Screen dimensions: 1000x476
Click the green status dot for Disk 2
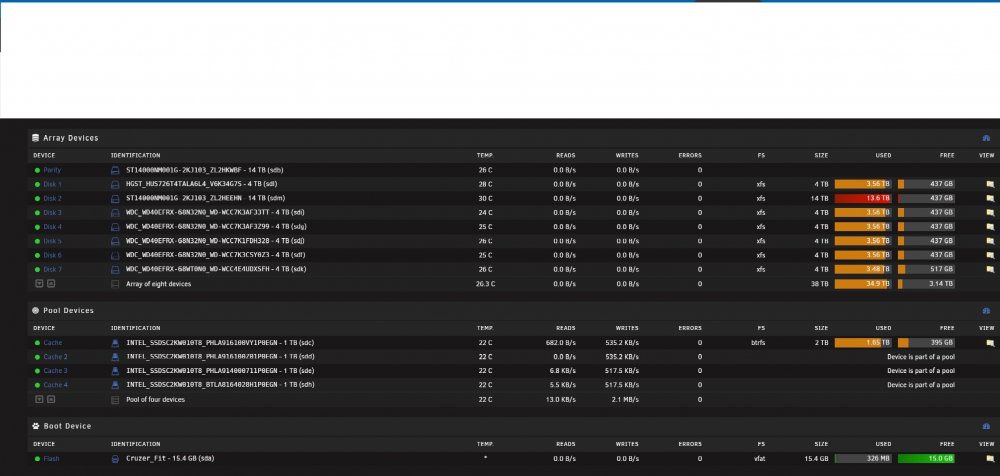pyautogui.click(x=37, y=198)
